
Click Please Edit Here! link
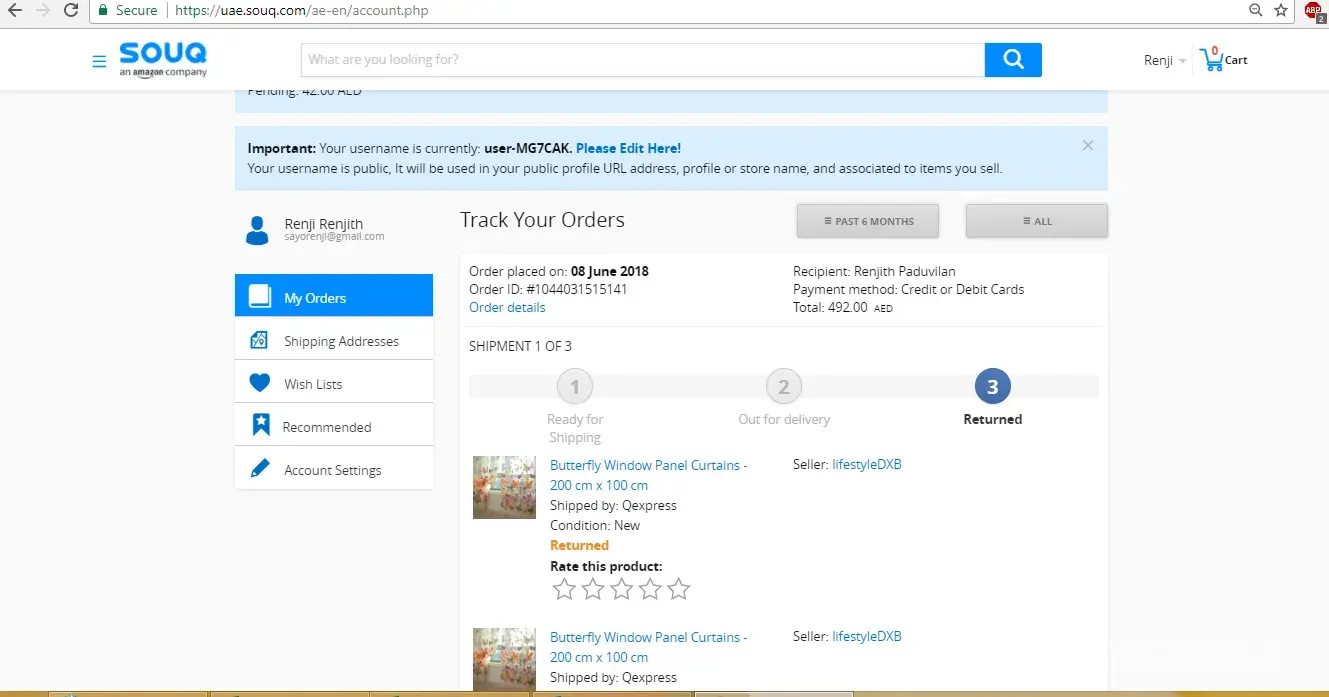click(628, 148)
